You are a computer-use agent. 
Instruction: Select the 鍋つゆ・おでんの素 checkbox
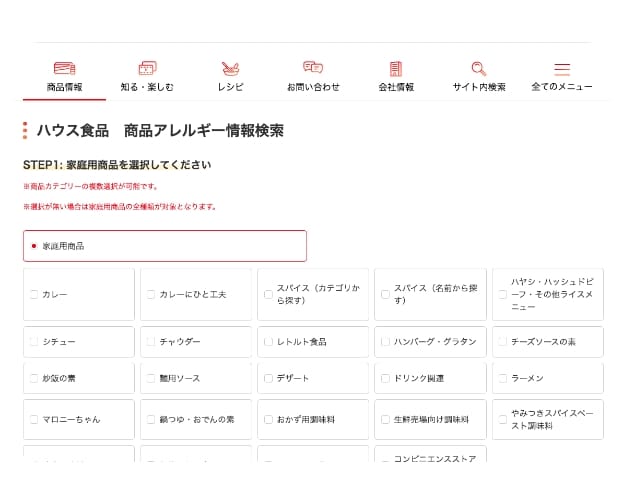pos(151,419)
